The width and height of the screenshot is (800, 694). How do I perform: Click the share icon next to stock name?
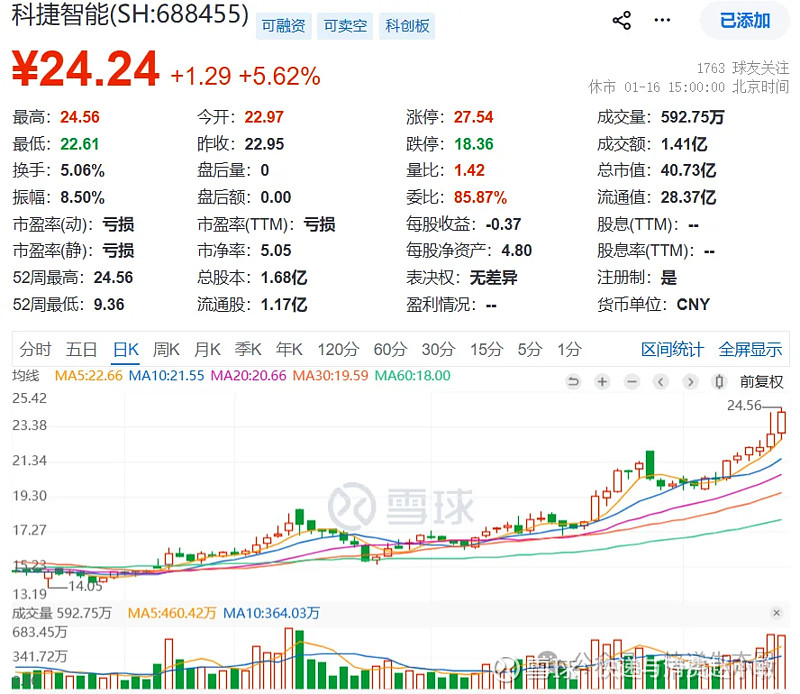click(x=621, y=19)
